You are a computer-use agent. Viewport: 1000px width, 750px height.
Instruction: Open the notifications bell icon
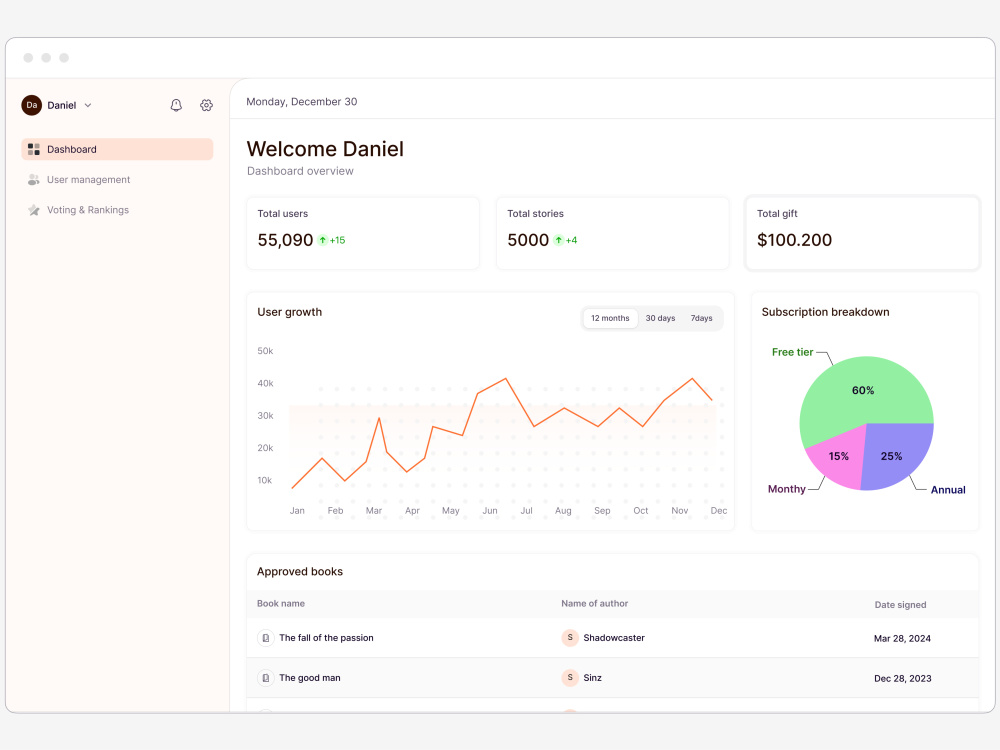point(176,105)
